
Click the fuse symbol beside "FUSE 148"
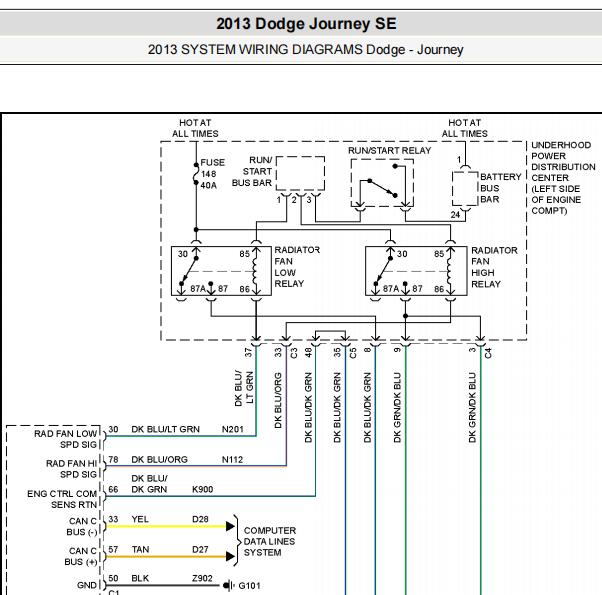(196, 174)
